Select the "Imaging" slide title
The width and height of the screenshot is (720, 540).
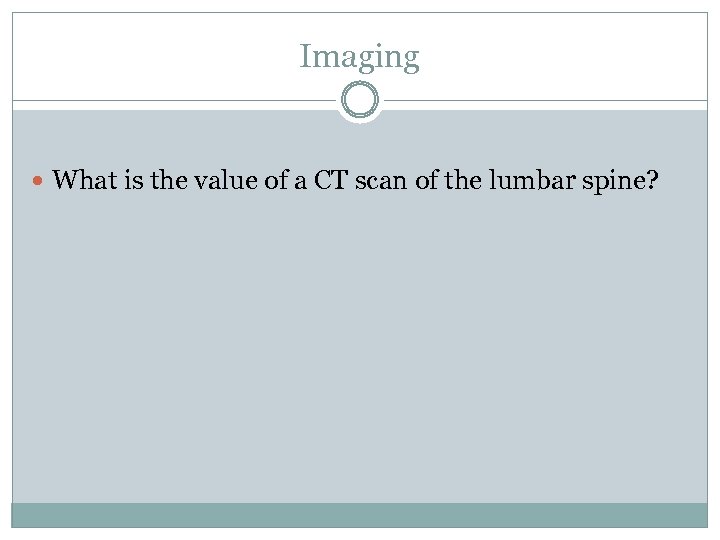(x=359, y=57)
